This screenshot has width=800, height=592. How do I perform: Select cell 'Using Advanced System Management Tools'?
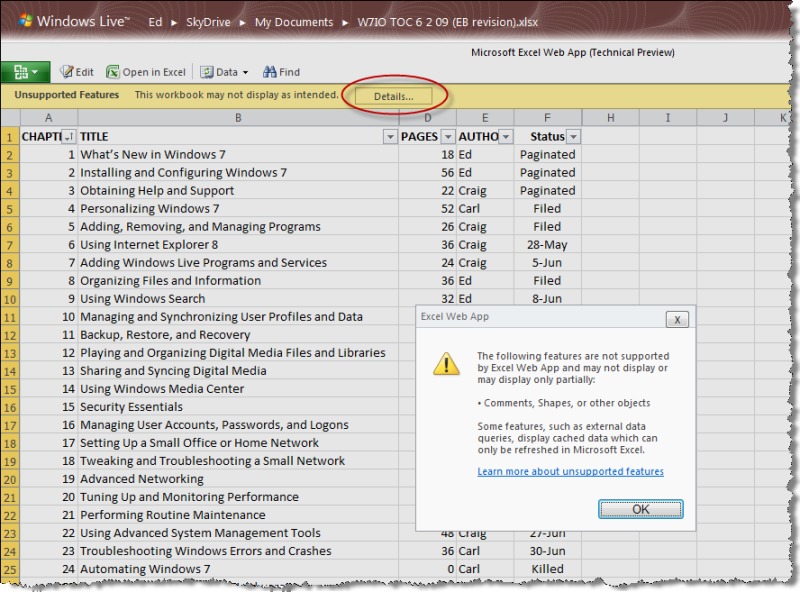click(x=238, y=533)
